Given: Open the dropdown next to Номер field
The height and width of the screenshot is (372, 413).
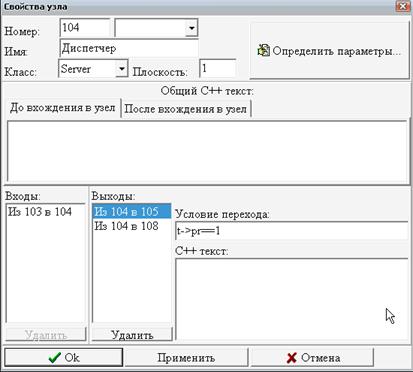Looking at the screenshot, I should [x=191, y=28].
